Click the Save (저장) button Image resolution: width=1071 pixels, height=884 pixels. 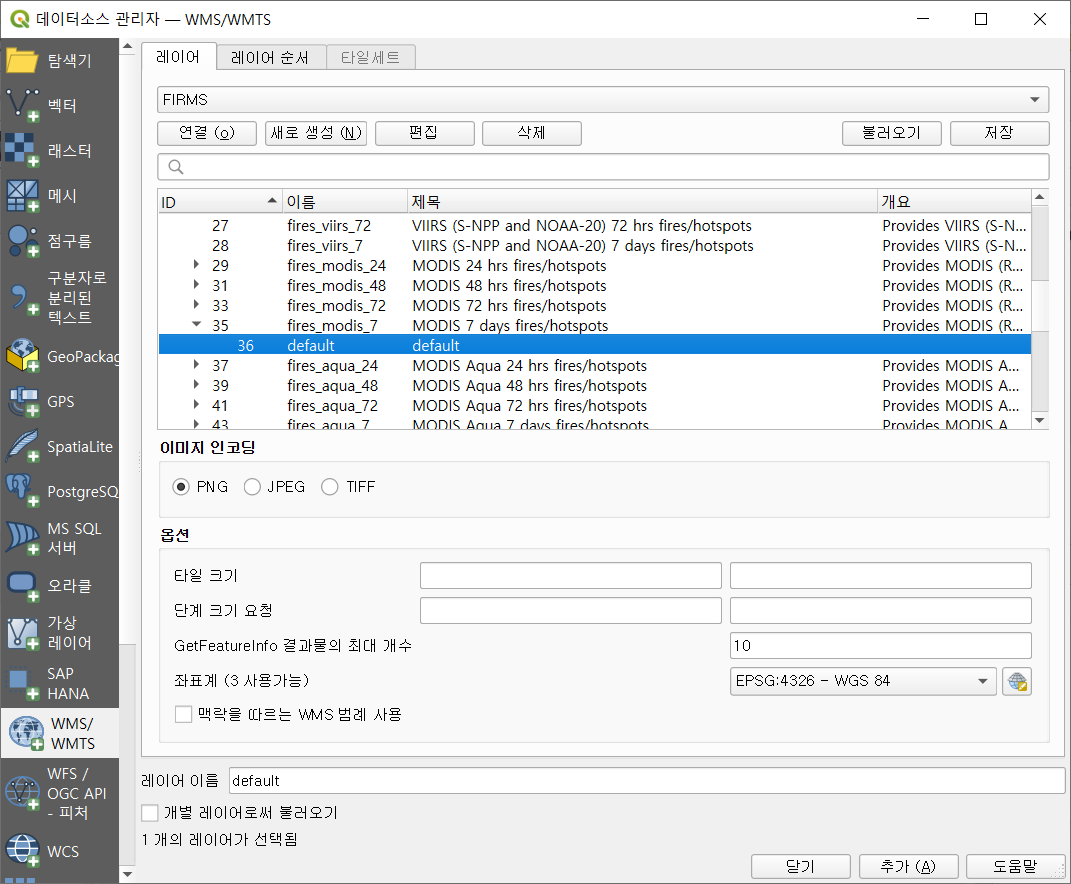pos(999,133)
